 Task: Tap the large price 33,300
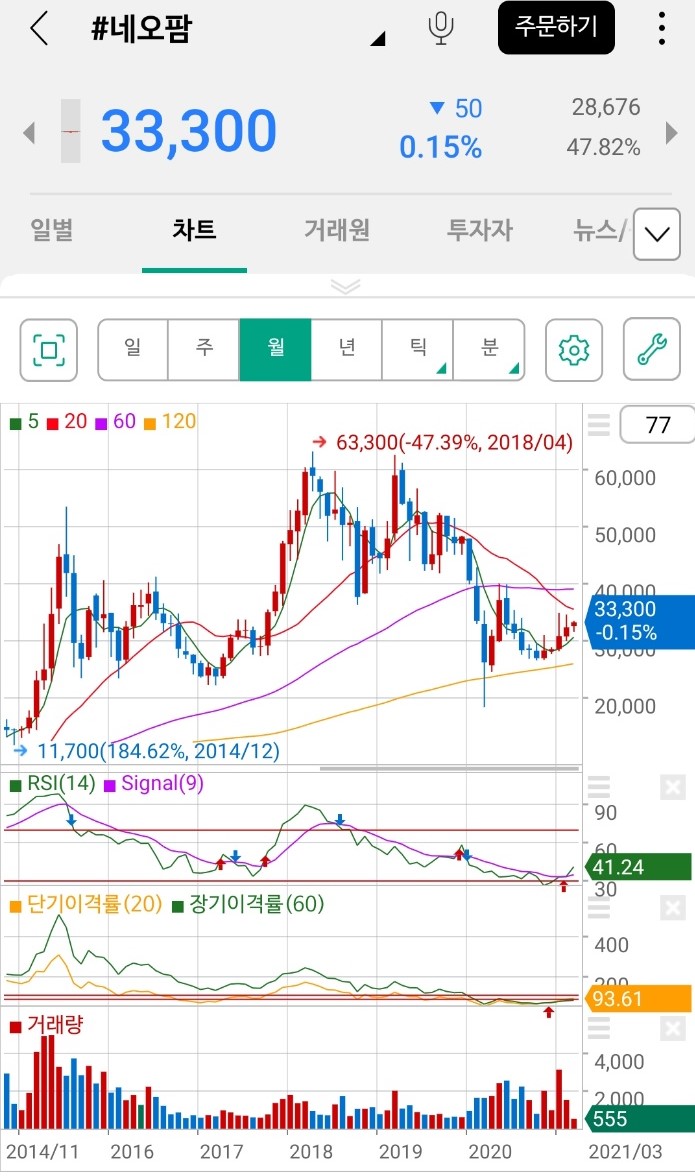coord(189,131)
